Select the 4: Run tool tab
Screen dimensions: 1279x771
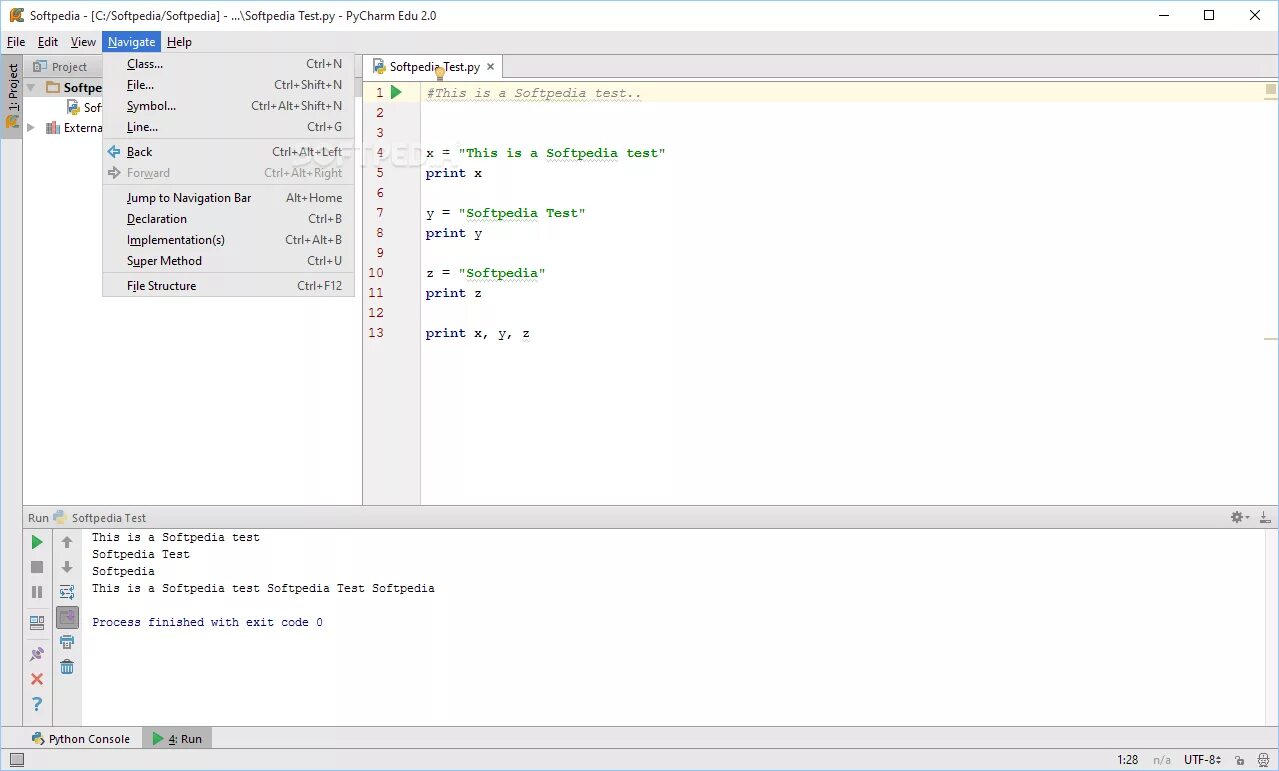click(x=177, y=739)
